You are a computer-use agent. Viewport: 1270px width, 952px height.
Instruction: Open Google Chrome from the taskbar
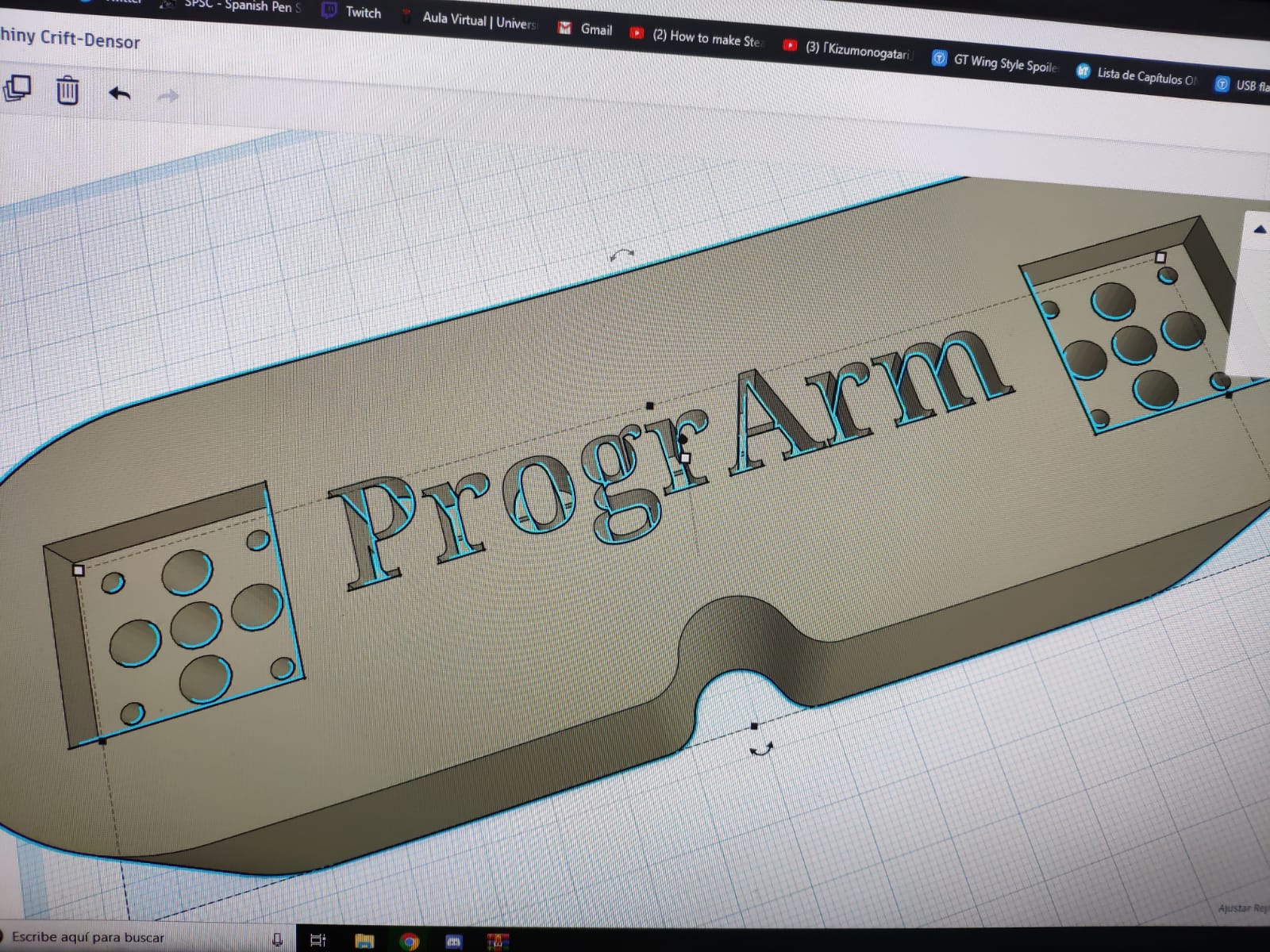(410, 942)
